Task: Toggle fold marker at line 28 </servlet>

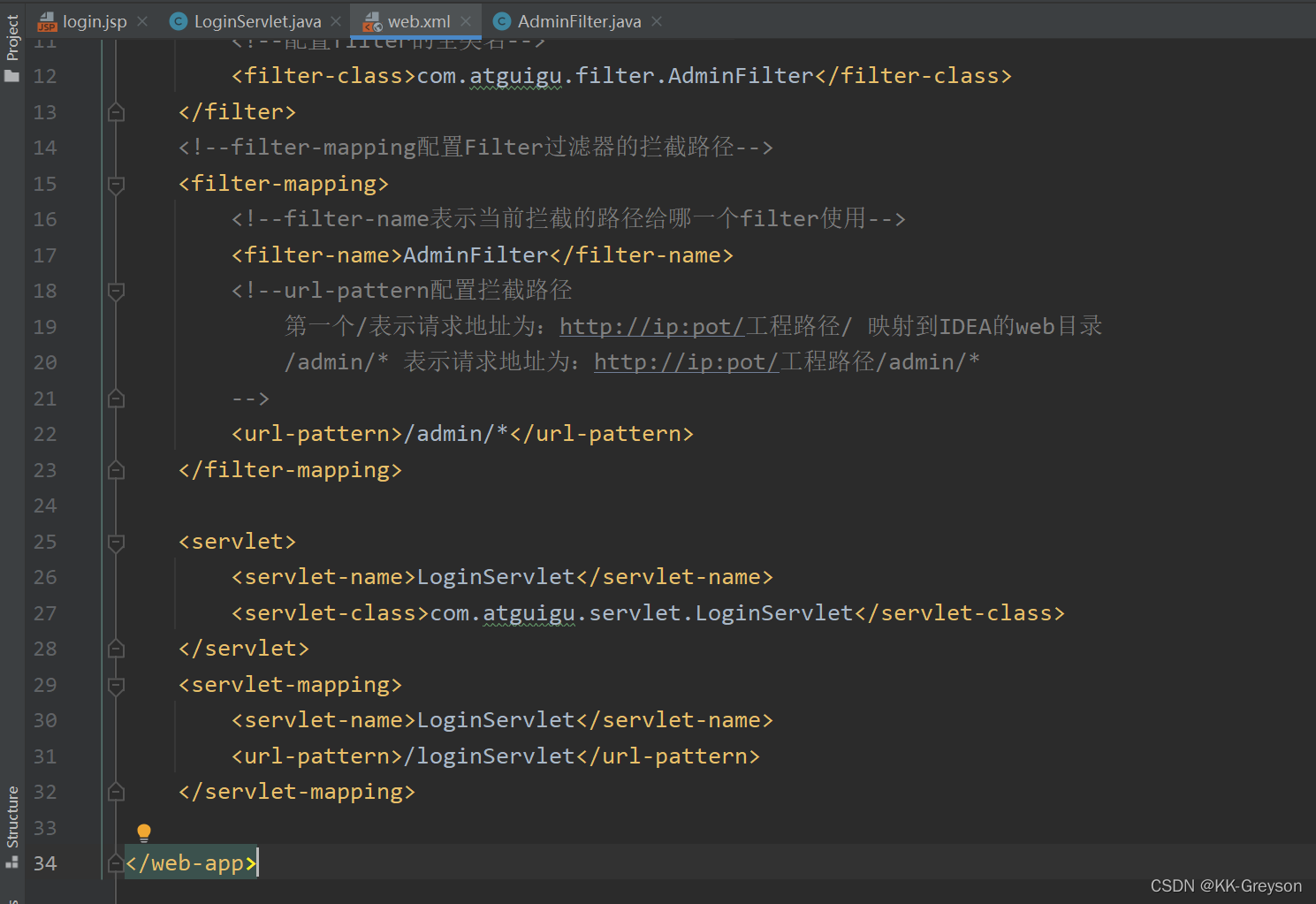Action: [116, 649]
